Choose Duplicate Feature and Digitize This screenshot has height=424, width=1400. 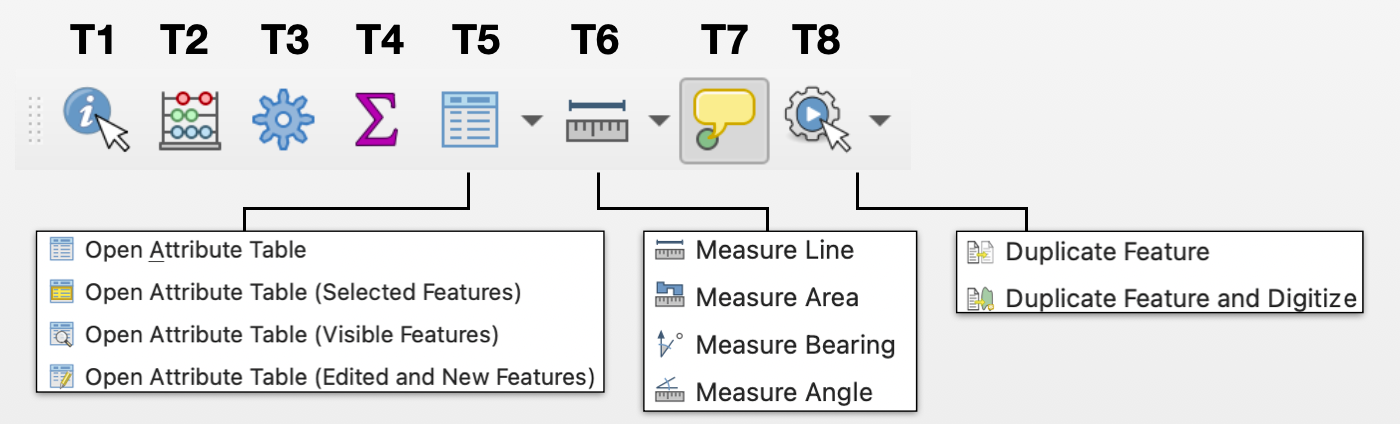(1180, 298)
